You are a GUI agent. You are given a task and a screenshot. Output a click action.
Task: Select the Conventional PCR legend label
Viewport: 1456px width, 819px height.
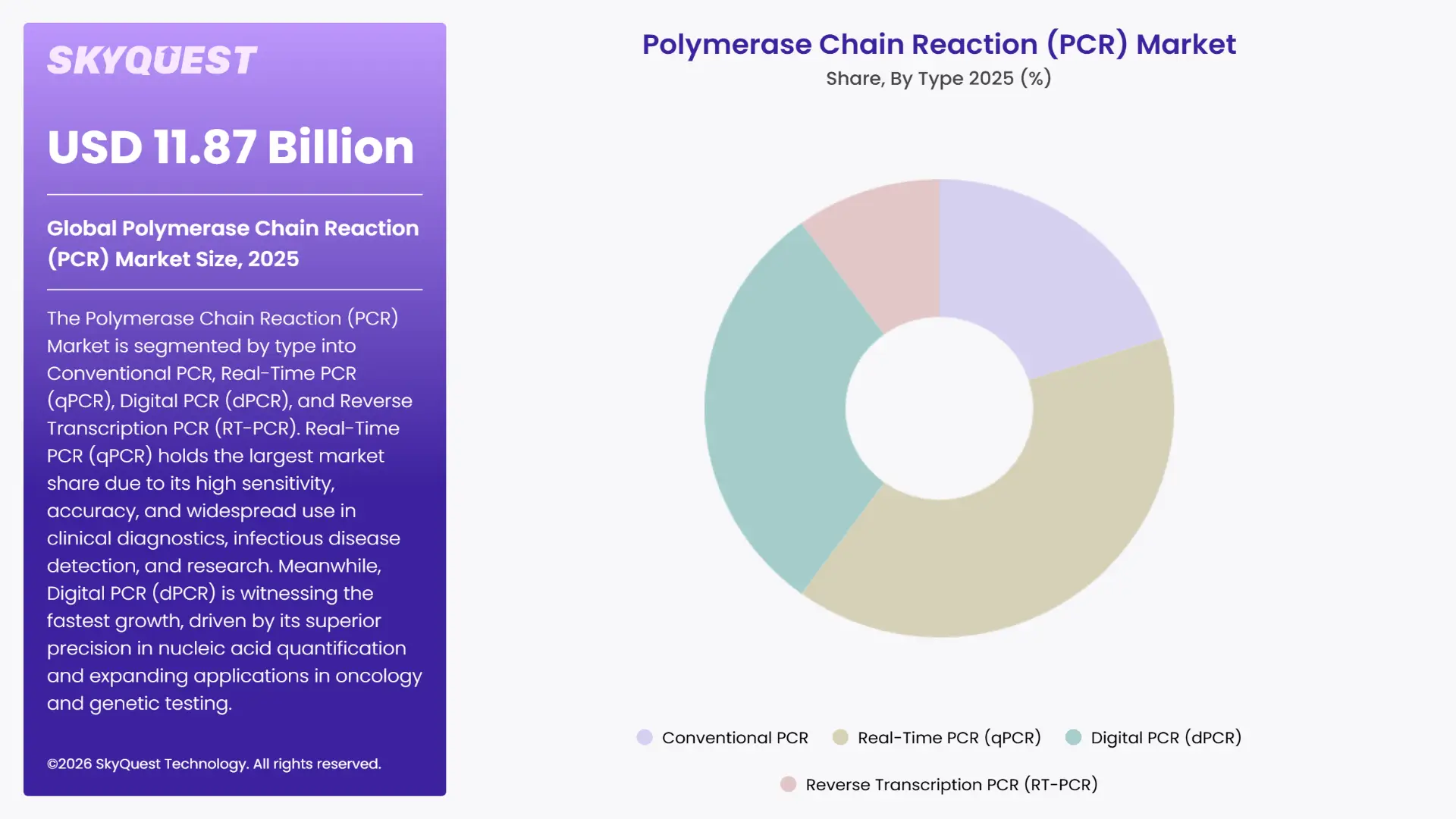coord(735,738)
